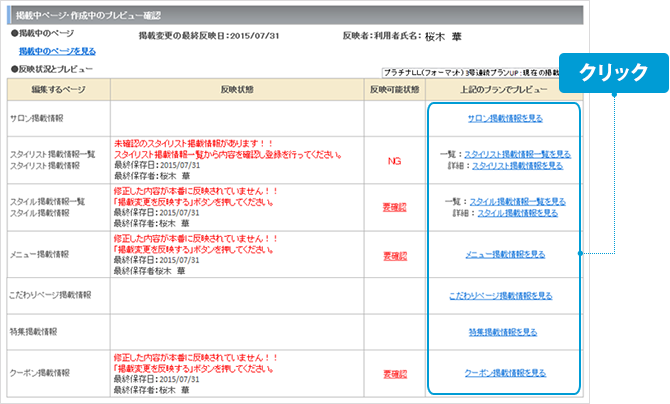Image resolution: width=670 pixels, height=404 pixels.
Task: Open スタイル掲載情報一覧を見る link
Action: (517, 202)
